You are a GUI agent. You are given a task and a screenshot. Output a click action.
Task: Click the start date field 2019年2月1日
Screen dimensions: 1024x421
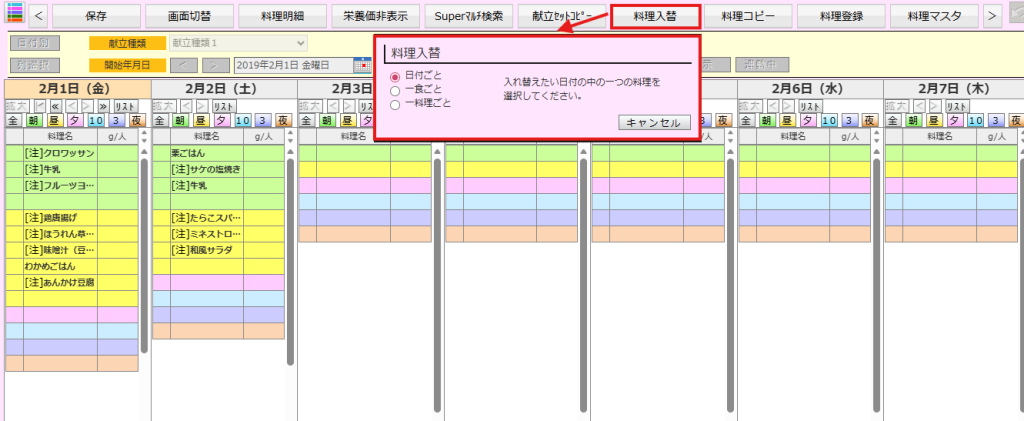294,66
